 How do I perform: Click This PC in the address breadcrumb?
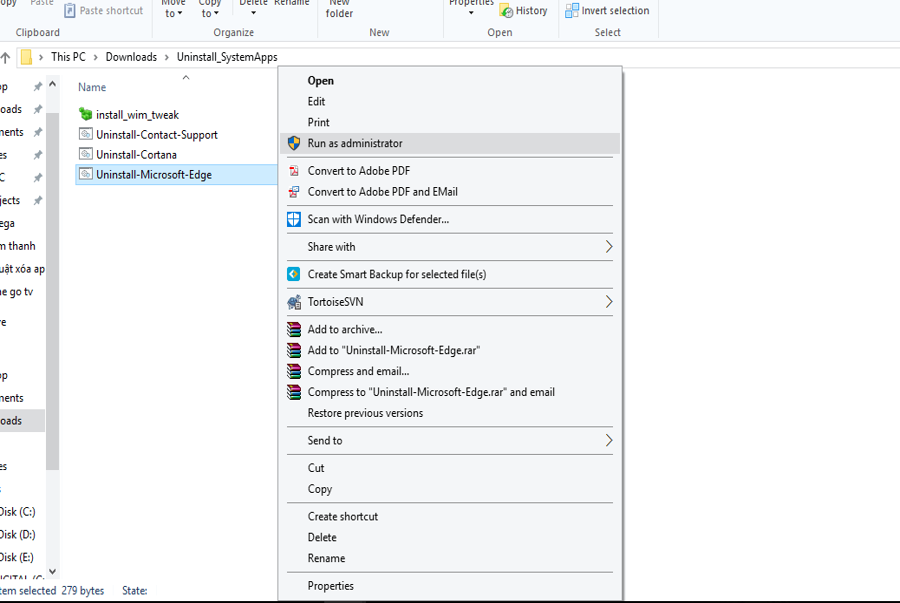pyautogui.click(x=68, y=57)
